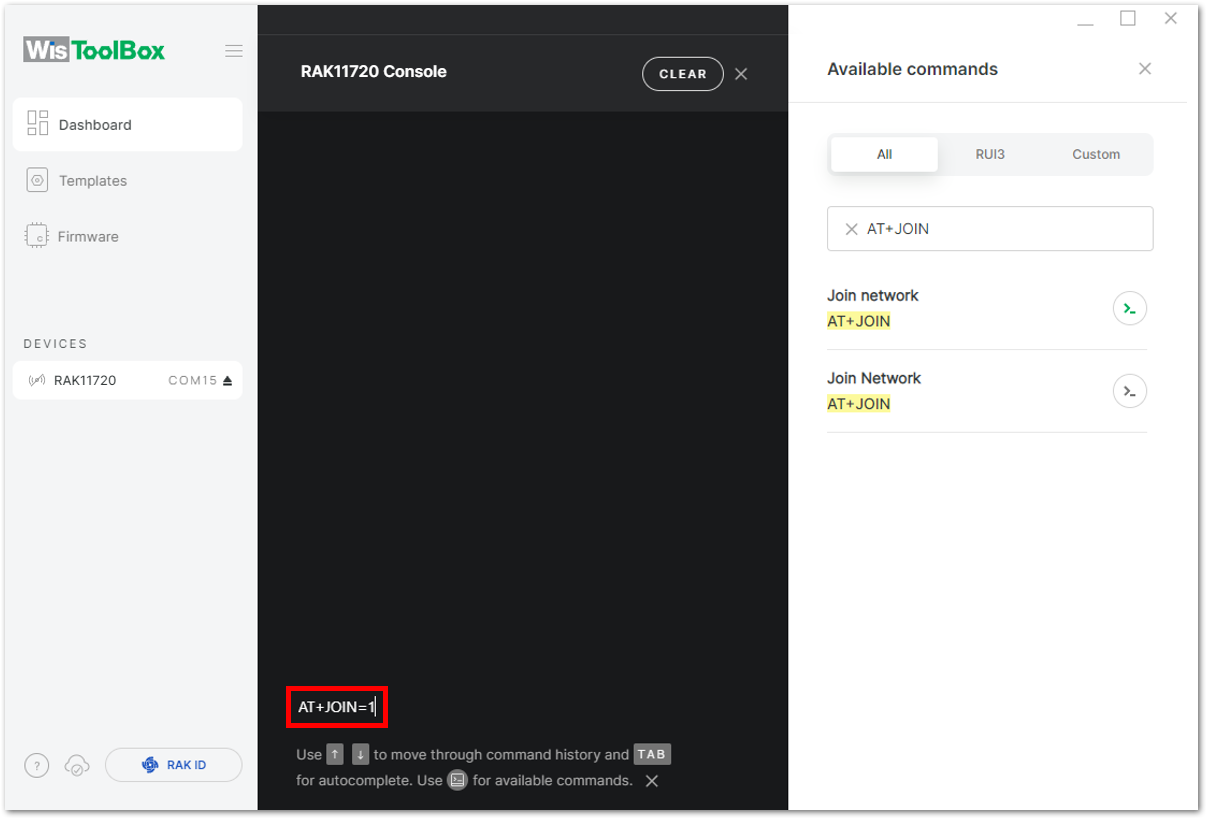
Task: Run the second 'Join Network' command
Action: 1130,391
